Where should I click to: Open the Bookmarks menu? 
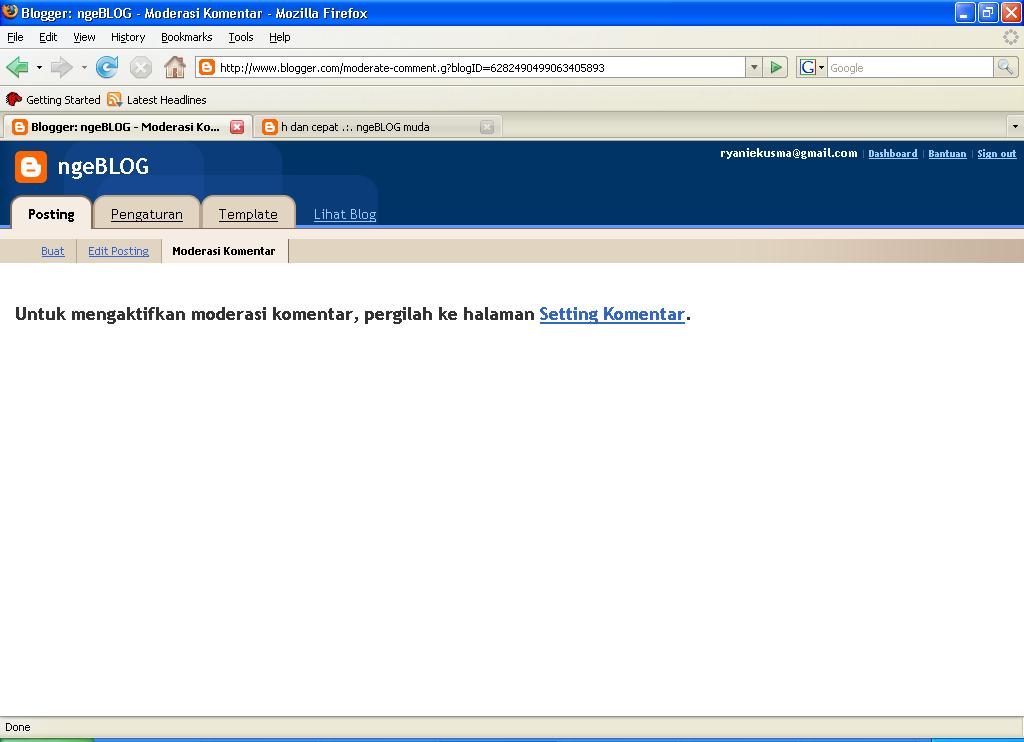187,37
